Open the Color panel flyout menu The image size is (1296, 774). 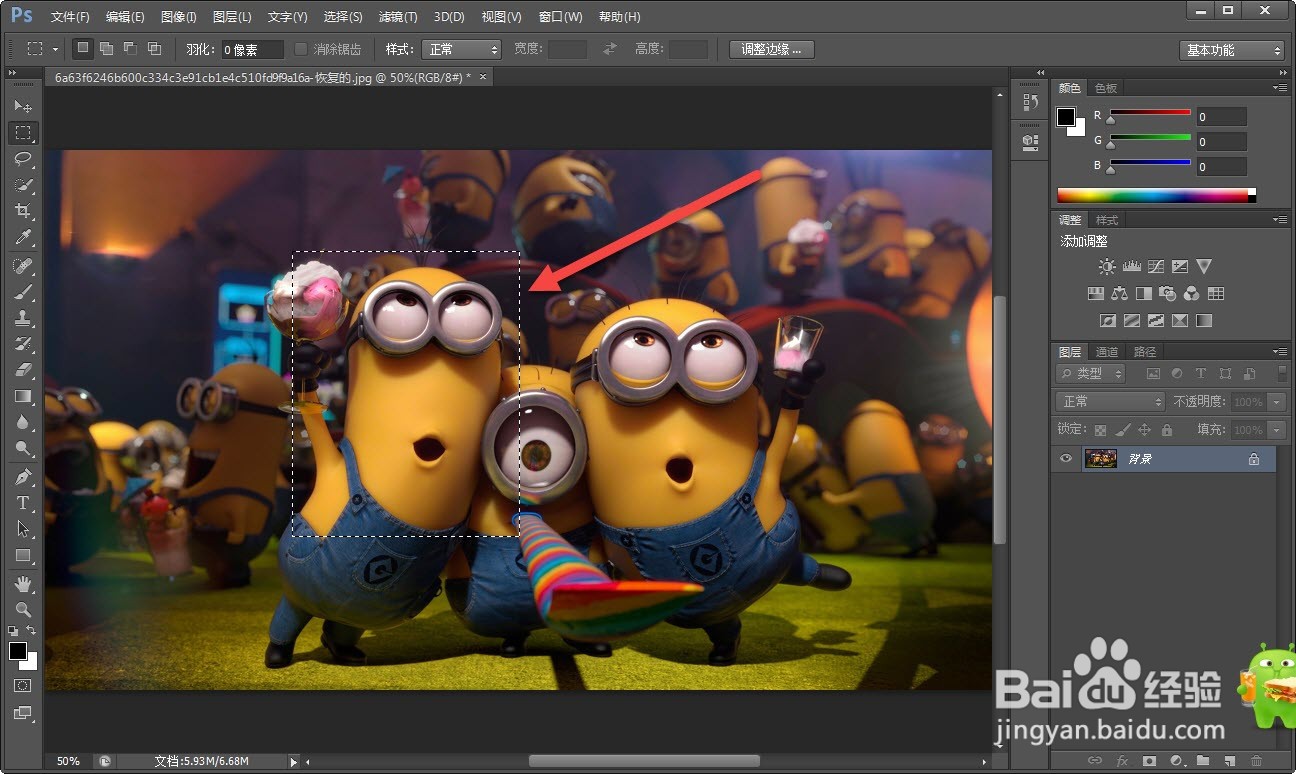(1280, 88)
